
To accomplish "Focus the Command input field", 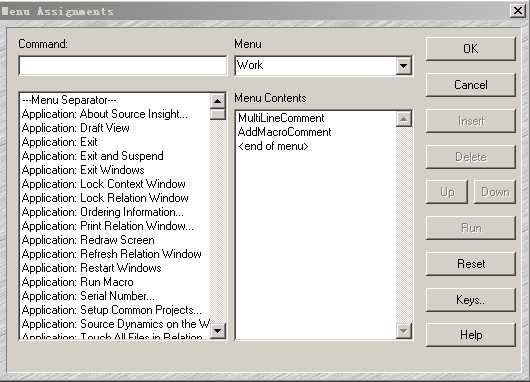I will [x=122, y=66].
